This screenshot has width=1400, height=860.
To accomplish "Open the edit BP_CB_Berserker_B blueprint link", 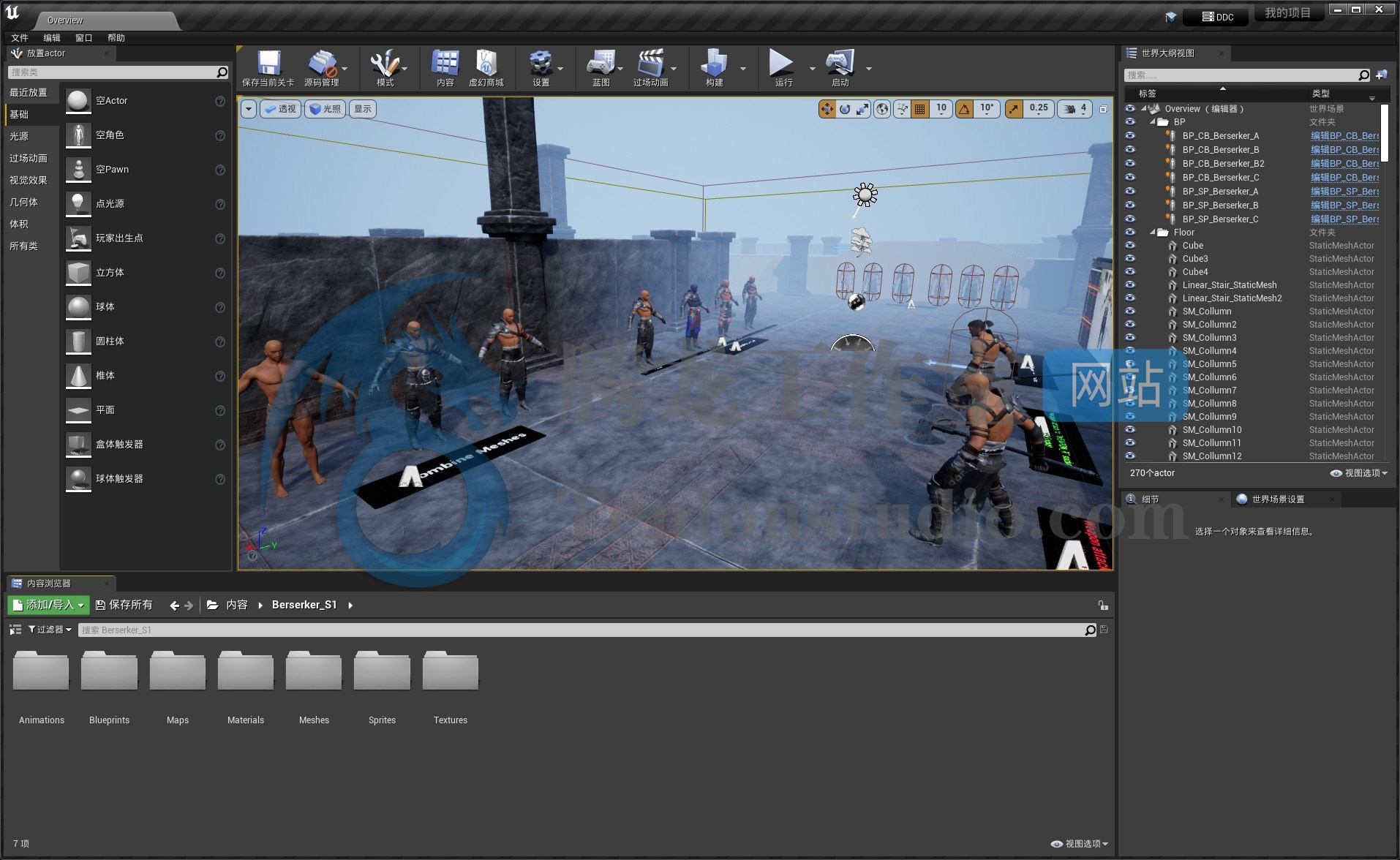I will (x=1344, y=150).
